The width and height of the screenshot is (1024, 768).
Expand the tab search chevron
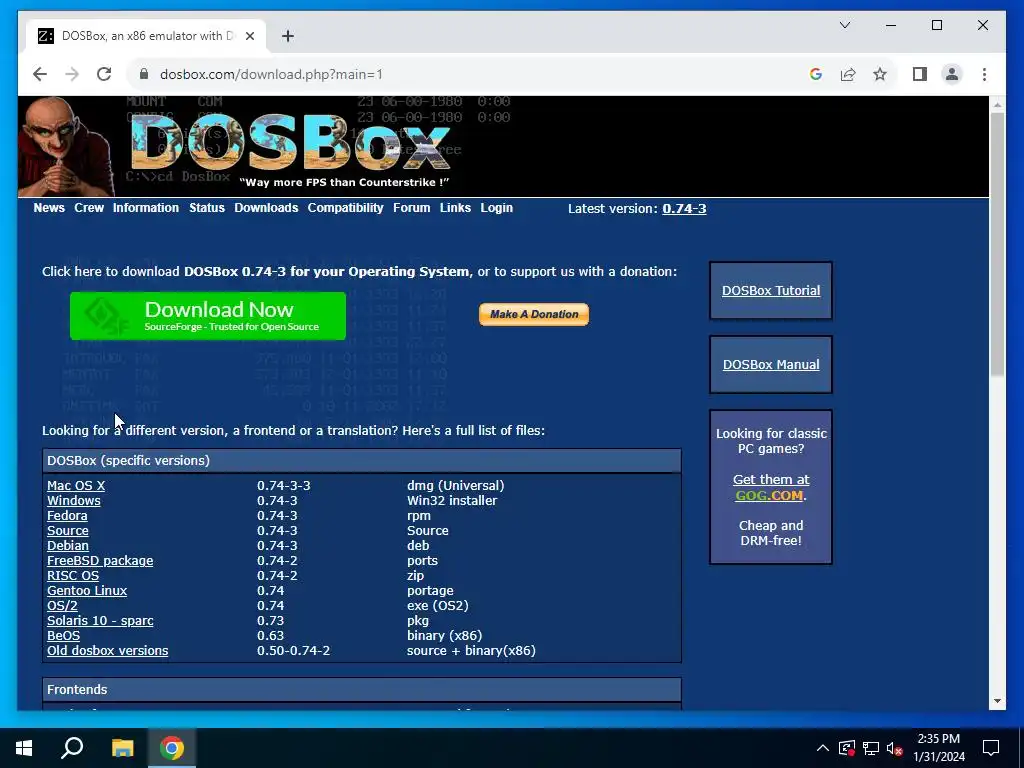(x=844, y=25)
